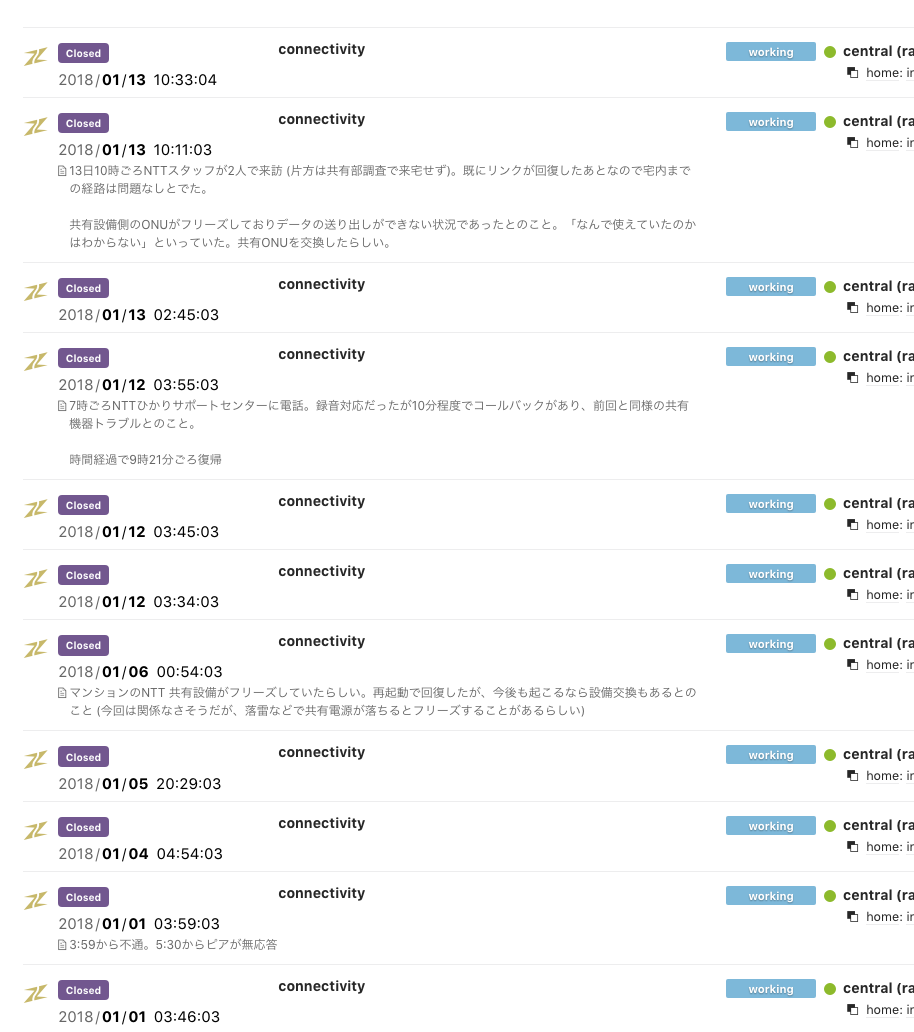Viewport: 914px width, 1032px height.
Task: Open the connectivity alert from 2018/01/13 02:45:03
Action: pyautogui.click(x=321, y=285)
